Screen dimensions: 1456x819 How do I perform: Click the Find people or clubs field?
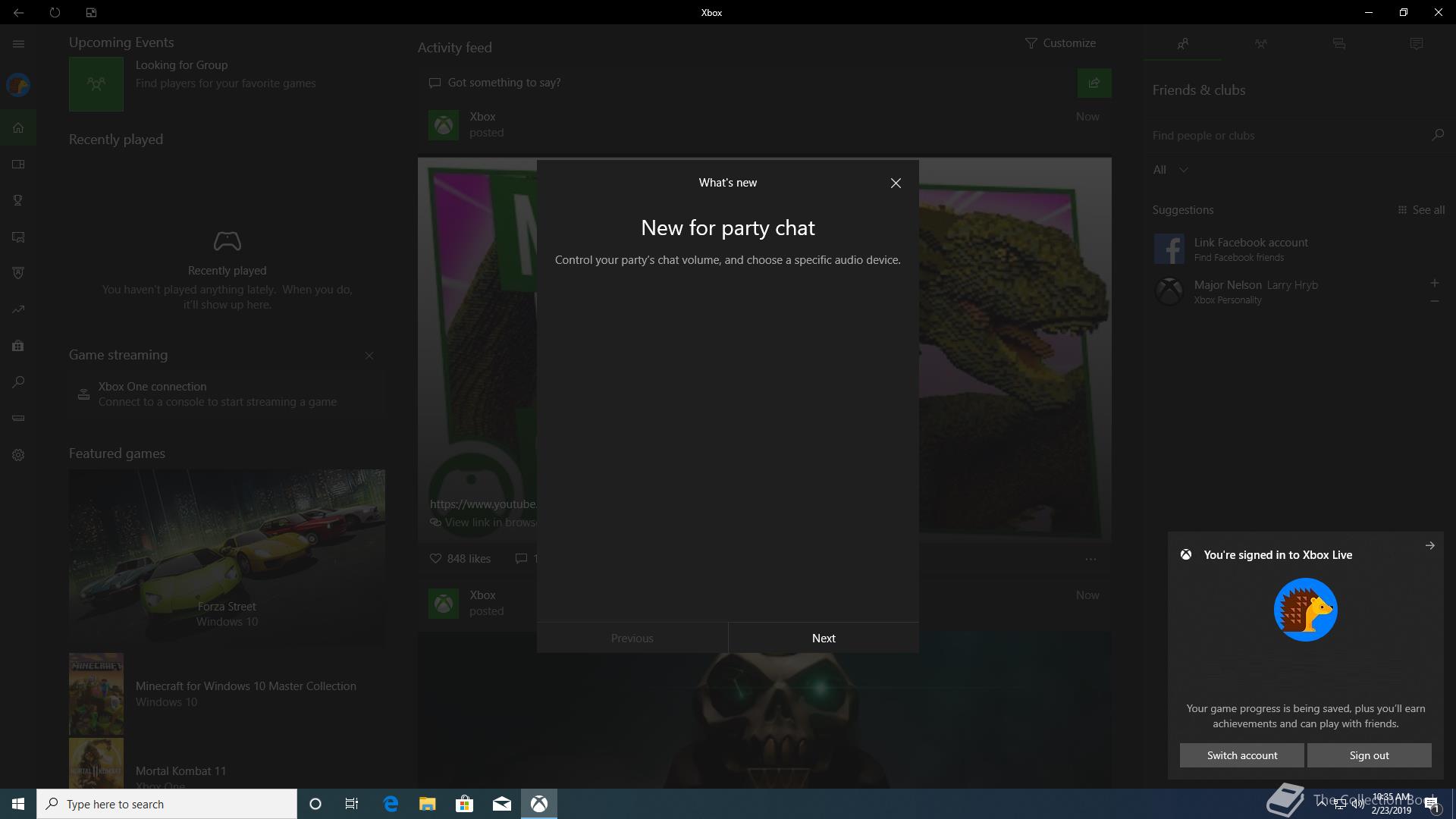pyautogui.click(x=1287, y=135)
